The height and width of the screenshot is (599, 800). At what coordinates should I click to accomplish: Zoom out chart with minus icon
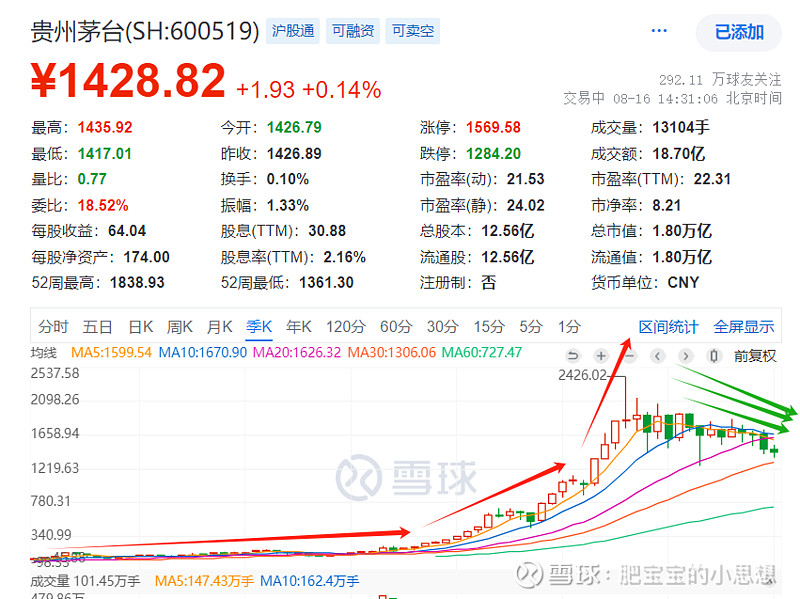point(630,356)
